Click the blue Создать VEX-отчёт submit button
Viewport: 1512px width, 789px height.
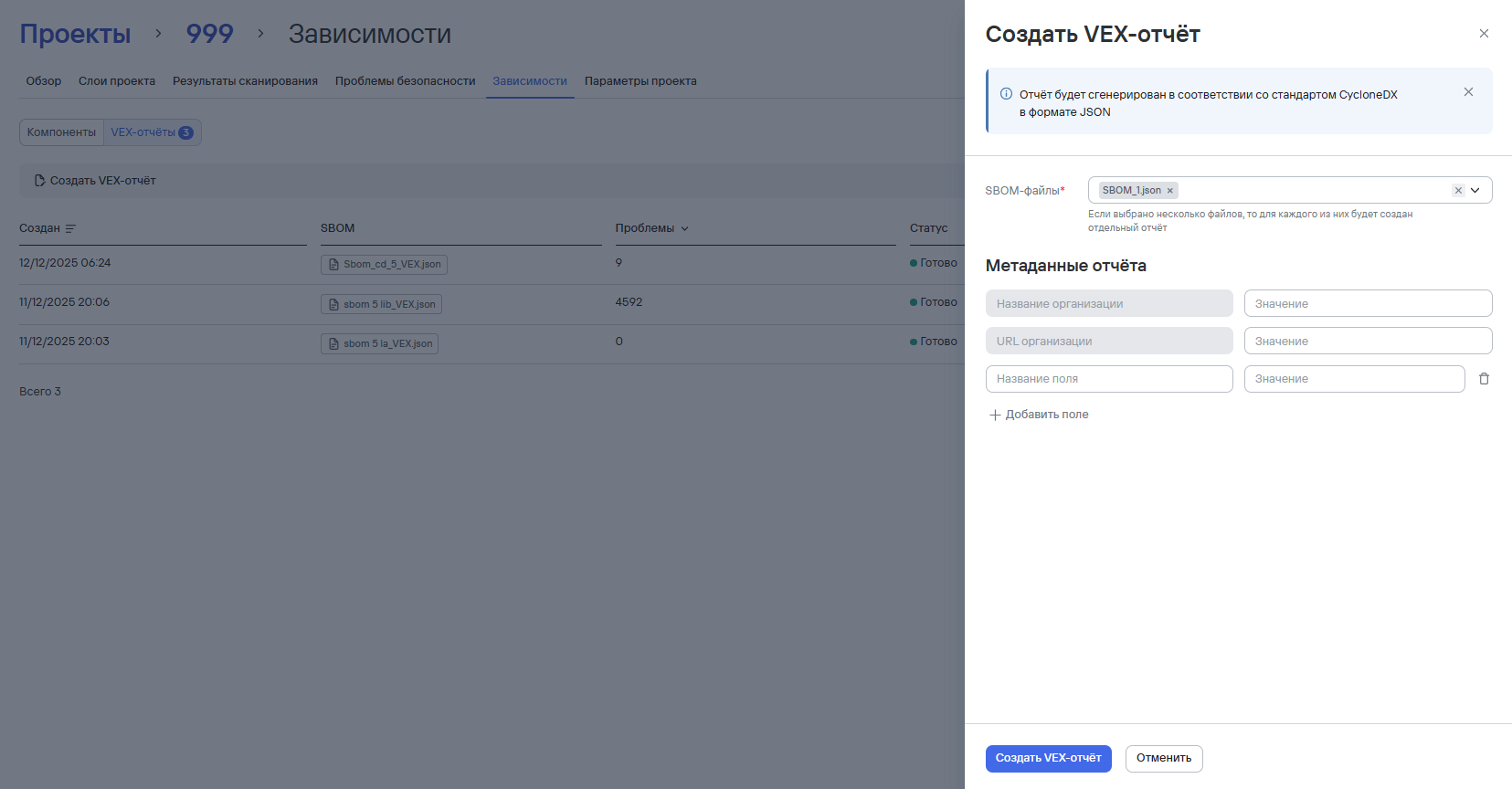coord(1048,759)
